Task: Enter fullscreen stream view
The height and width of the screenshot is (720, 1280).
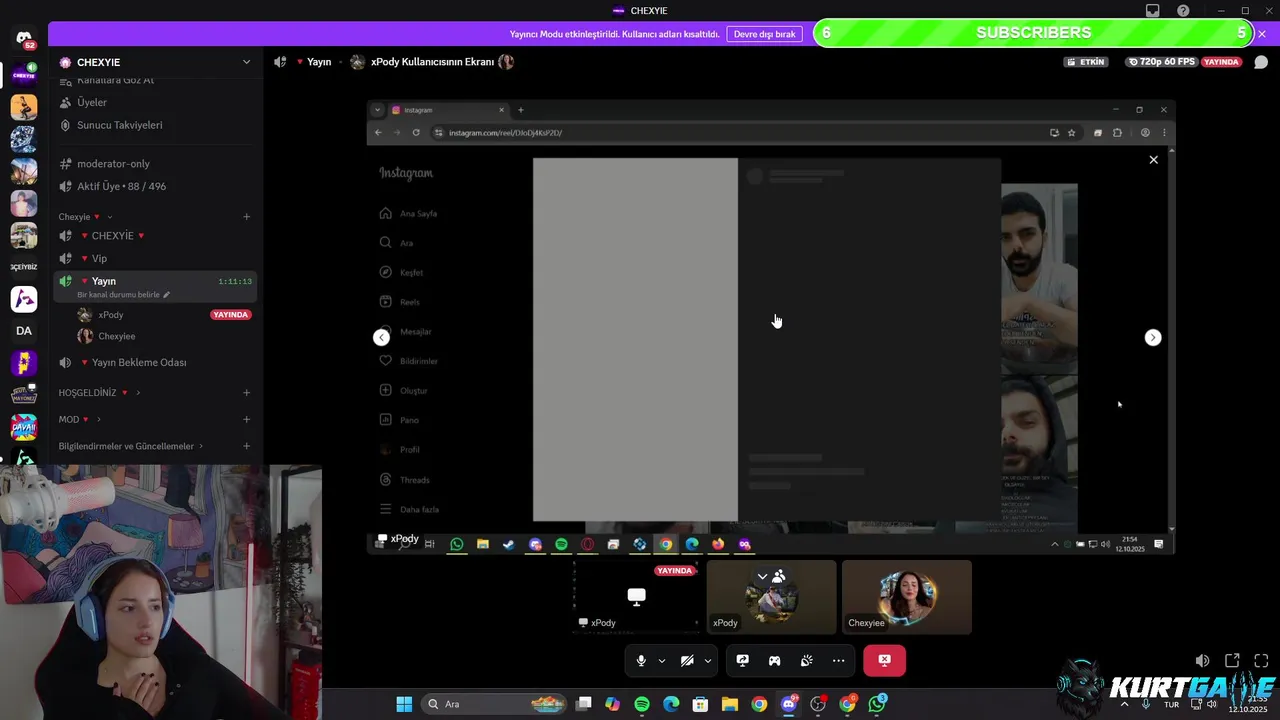Action: tap(1261, 661)
